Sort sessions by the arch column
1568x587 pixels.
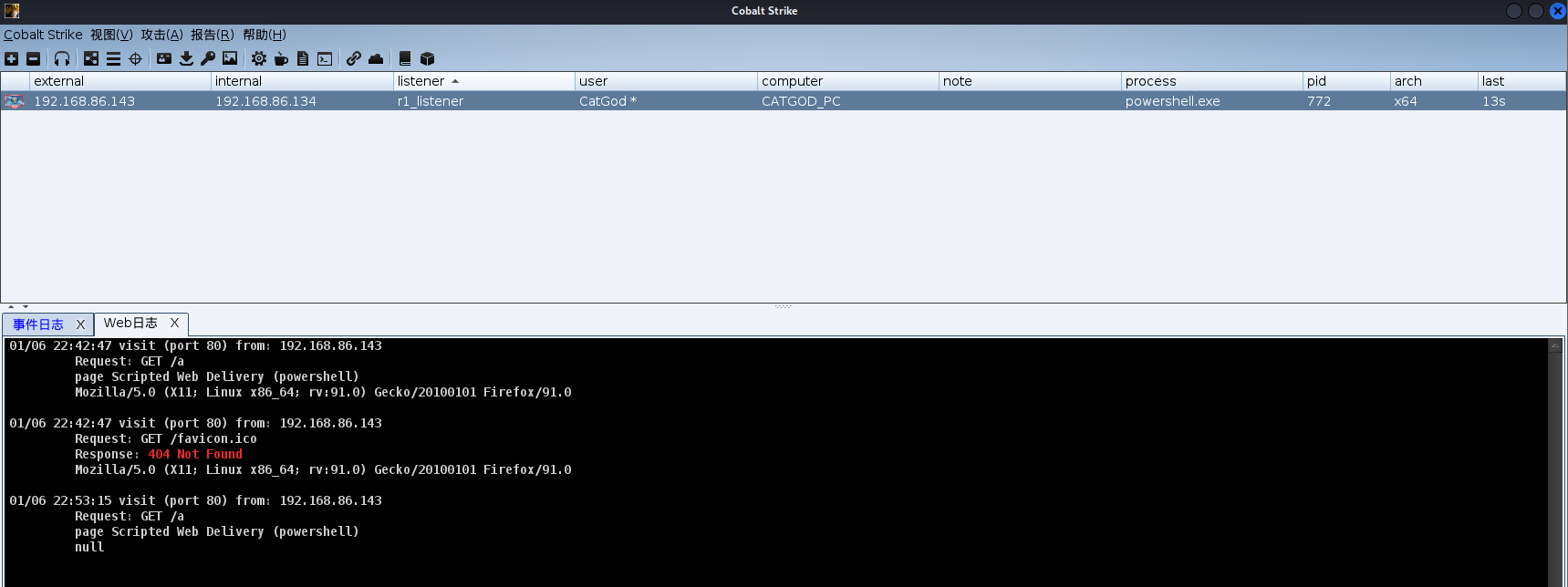click(x=1434, y=81)
